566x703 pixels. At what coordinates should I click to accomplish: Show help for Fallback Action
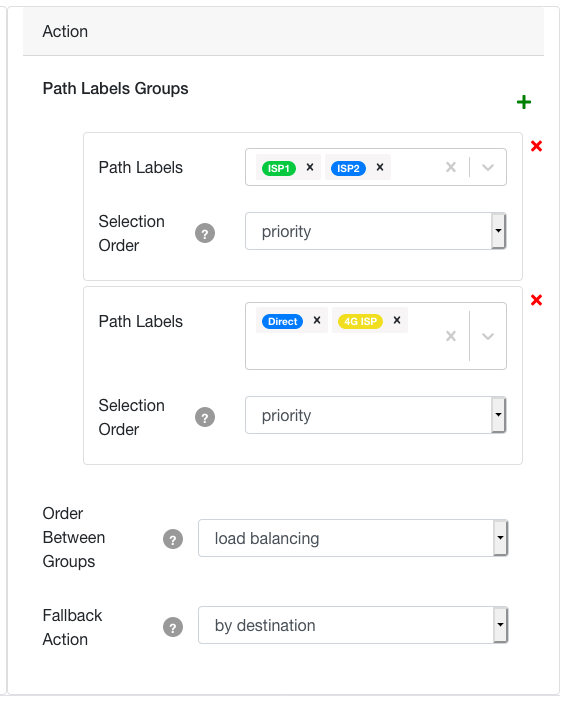pos(173,627)
